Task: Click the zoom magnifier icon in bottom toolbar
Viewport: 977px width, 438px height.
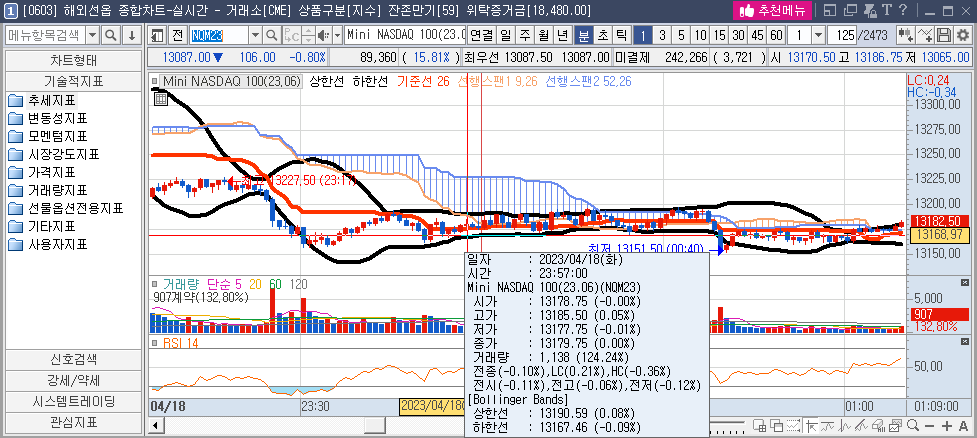Action: point(913,426)
